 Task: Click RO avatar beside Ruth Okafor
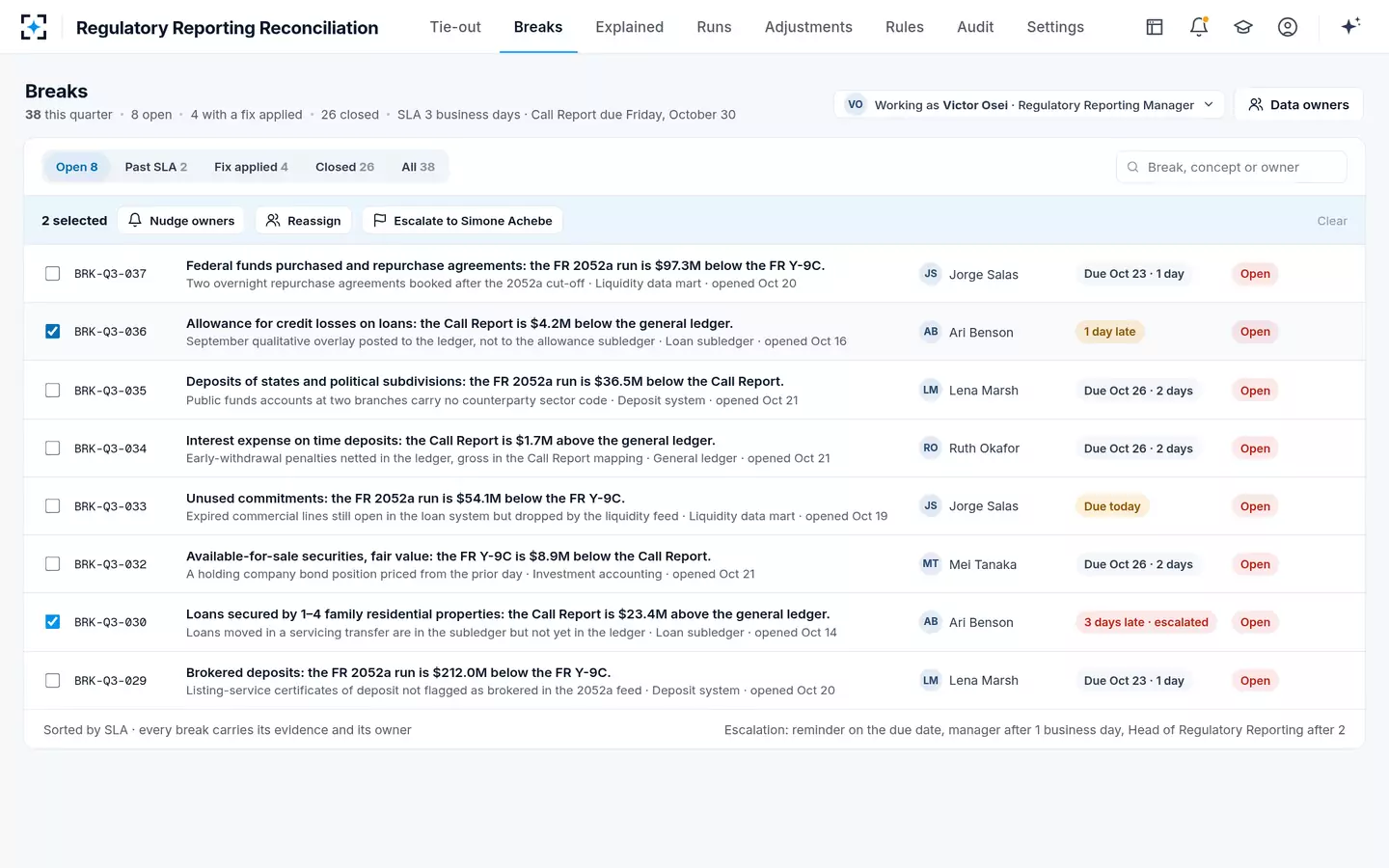point(931,448)
